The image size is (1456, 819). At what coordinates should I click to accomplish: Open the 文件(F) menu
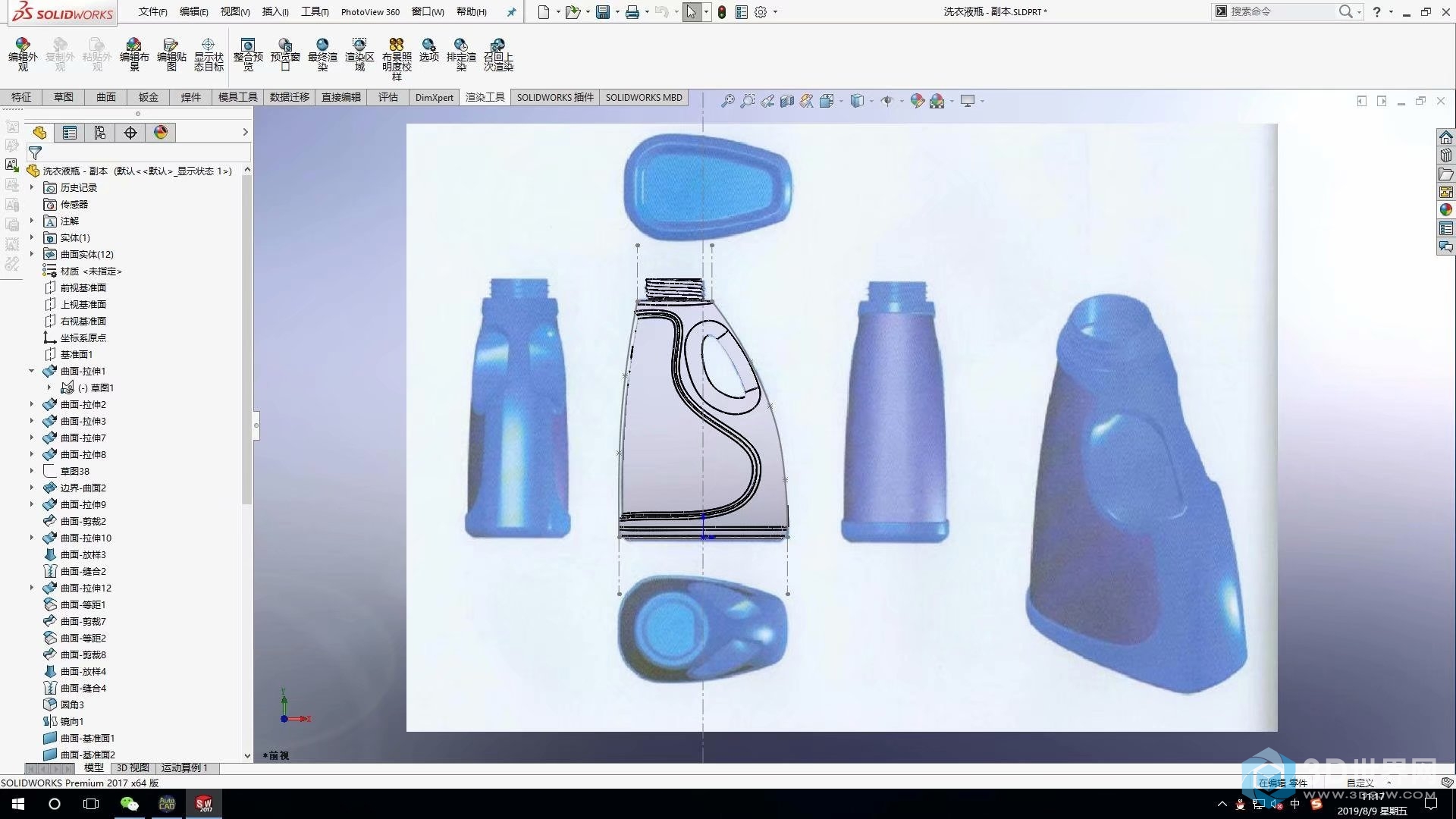[152, 12]
